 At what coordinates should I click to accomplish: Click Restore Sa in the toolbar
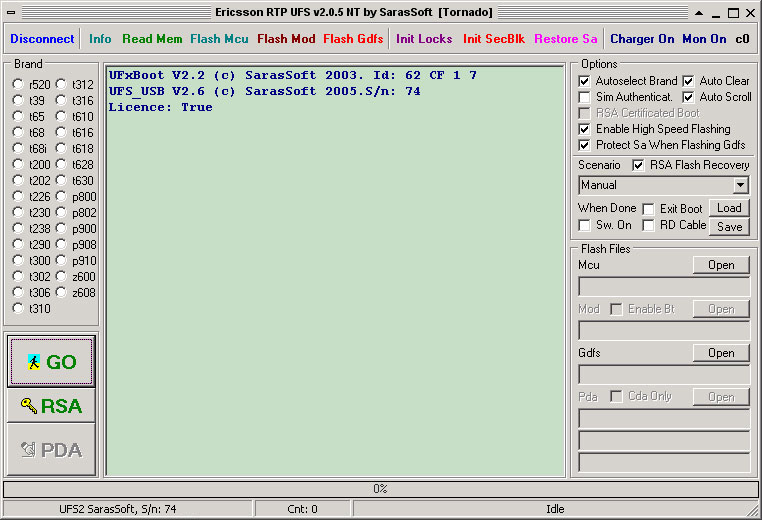566,39
